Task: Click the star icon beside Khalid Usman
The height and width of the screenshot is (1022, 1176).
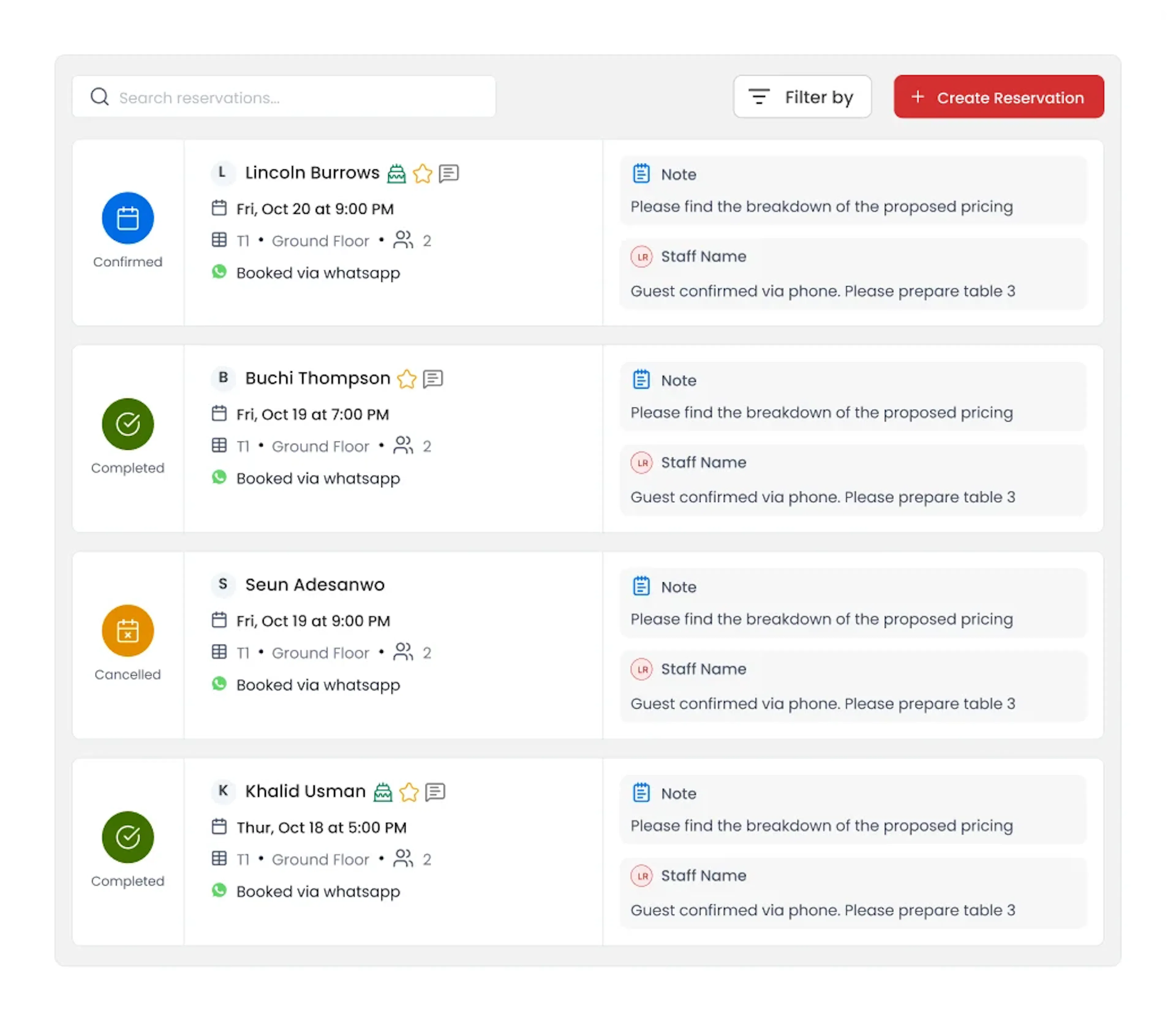Action: (409, 792)
